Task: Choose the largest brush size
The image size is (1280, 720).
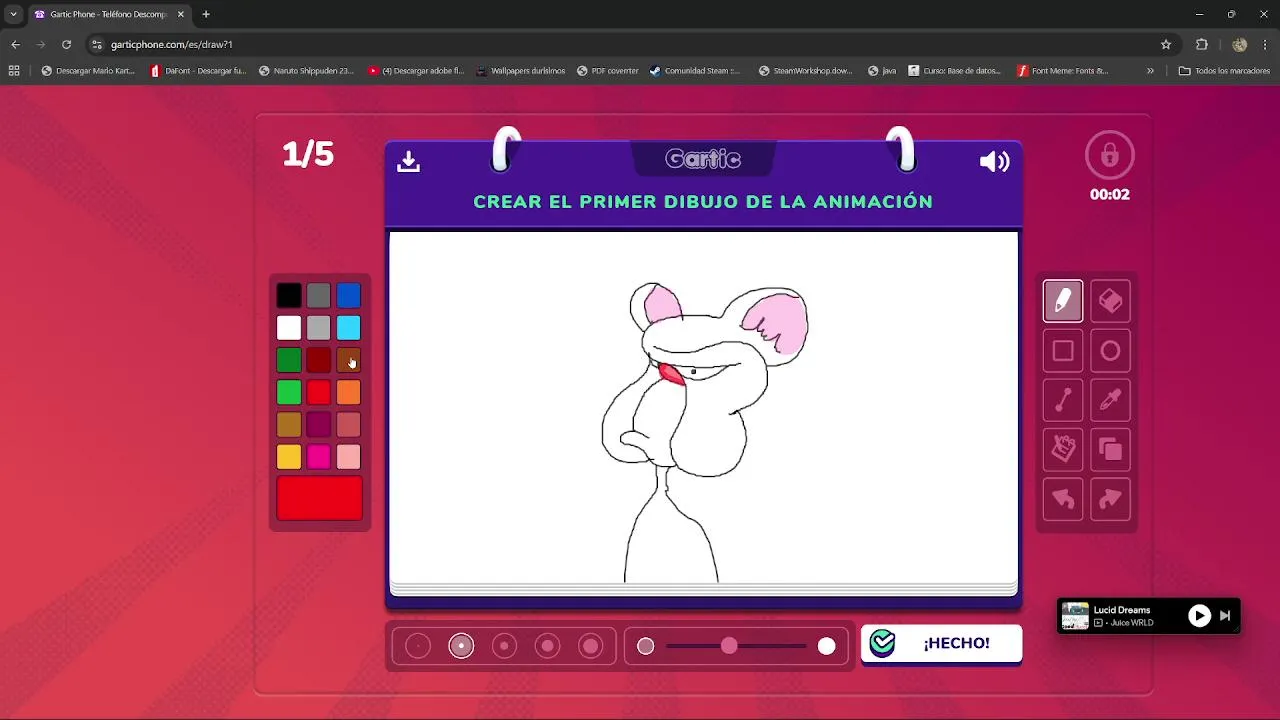Action: click(x=591, y=646)
